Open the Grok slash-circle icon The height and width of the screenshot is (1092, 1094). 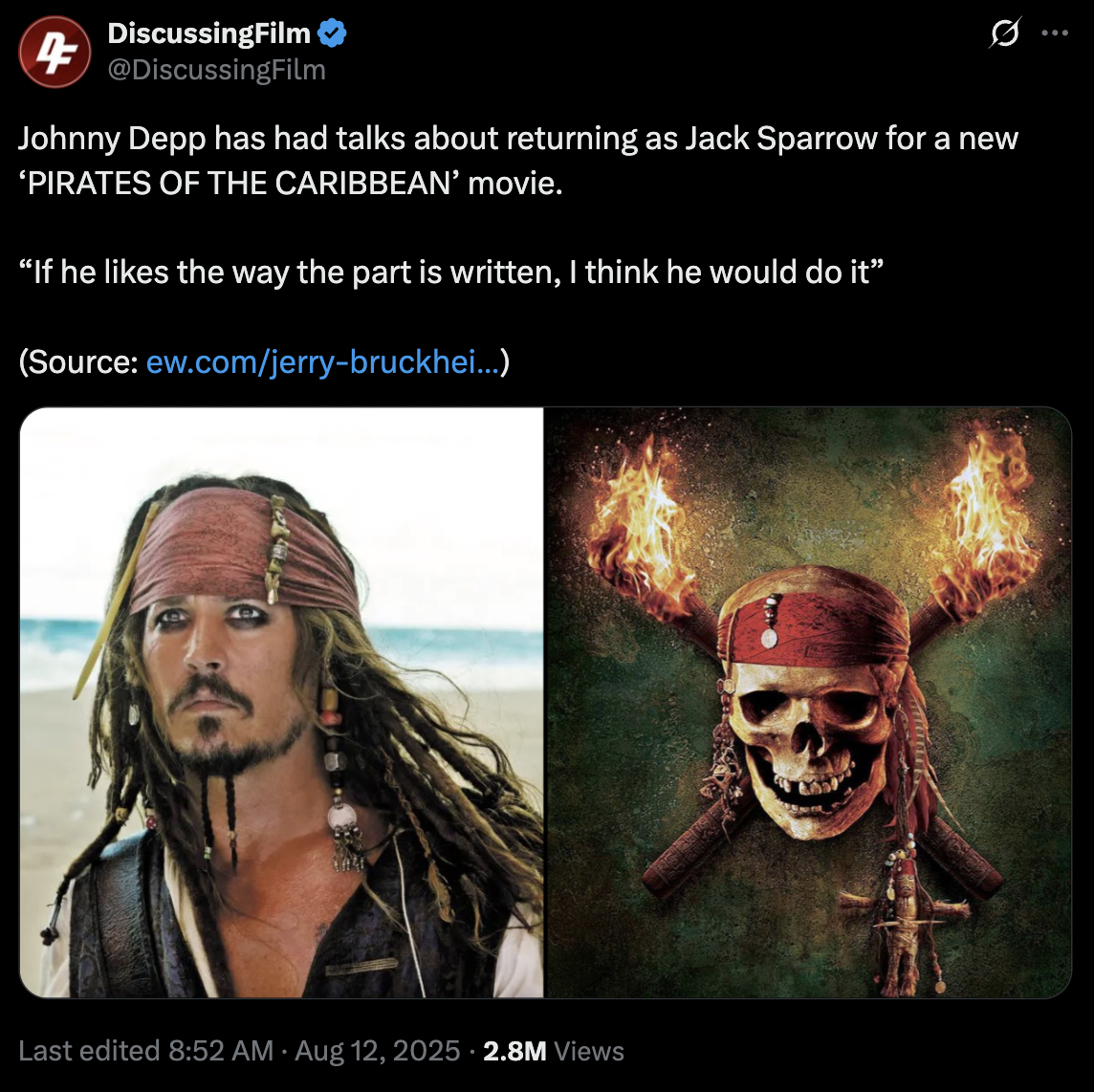pyautogui.click(x=1005, y=33)
